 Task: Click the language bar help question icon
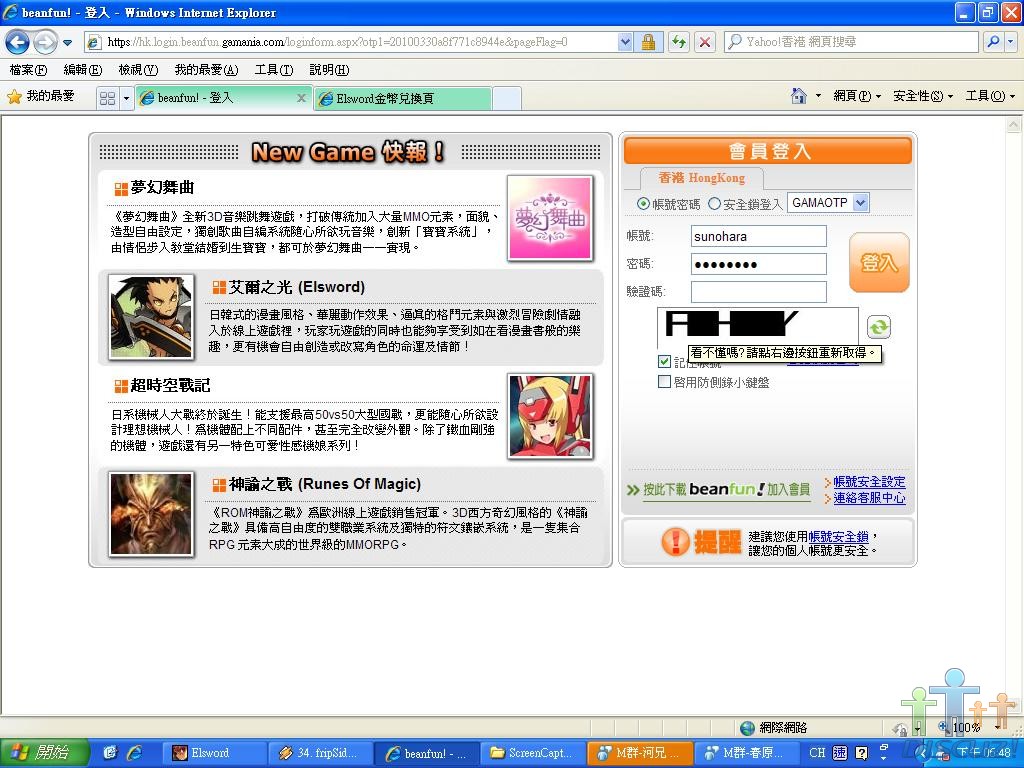tap(861, 753)
